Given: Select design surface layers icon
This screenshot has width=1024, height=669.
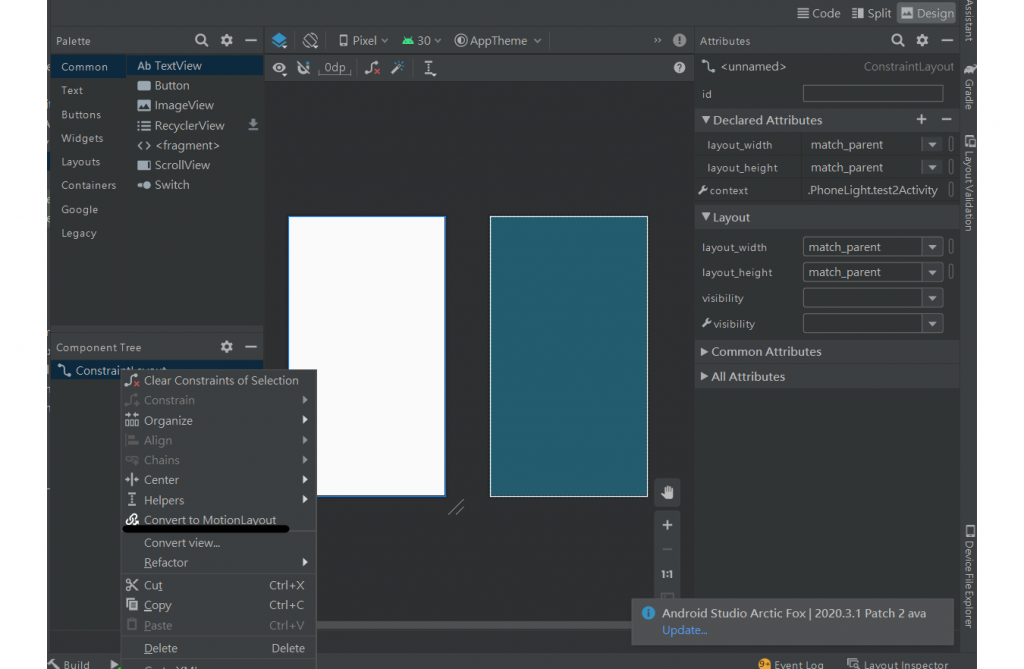Looking at the screenshot, I should pos(280,41).
